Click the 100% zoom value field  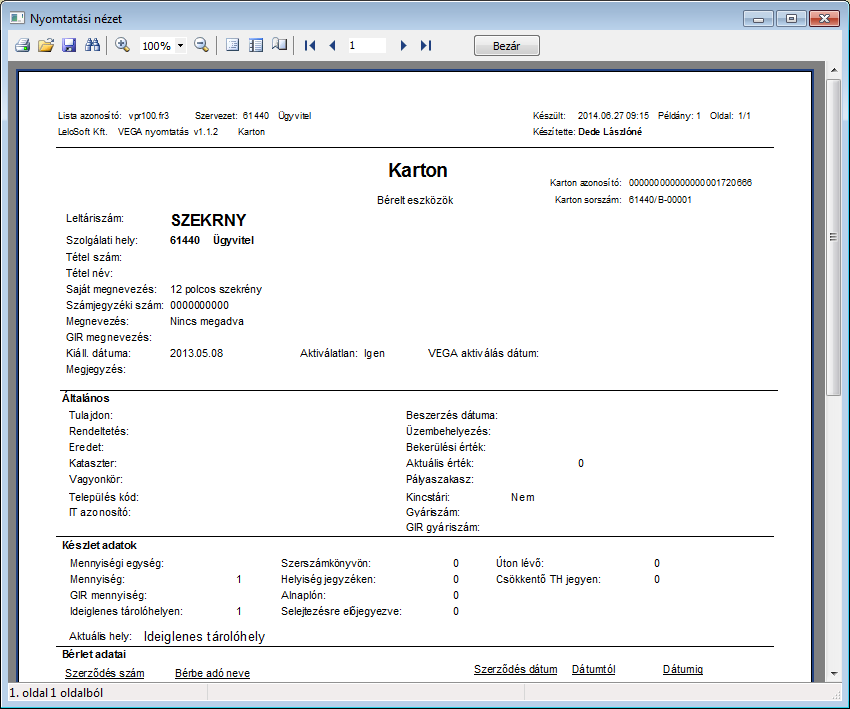click(x=157, y=46)
